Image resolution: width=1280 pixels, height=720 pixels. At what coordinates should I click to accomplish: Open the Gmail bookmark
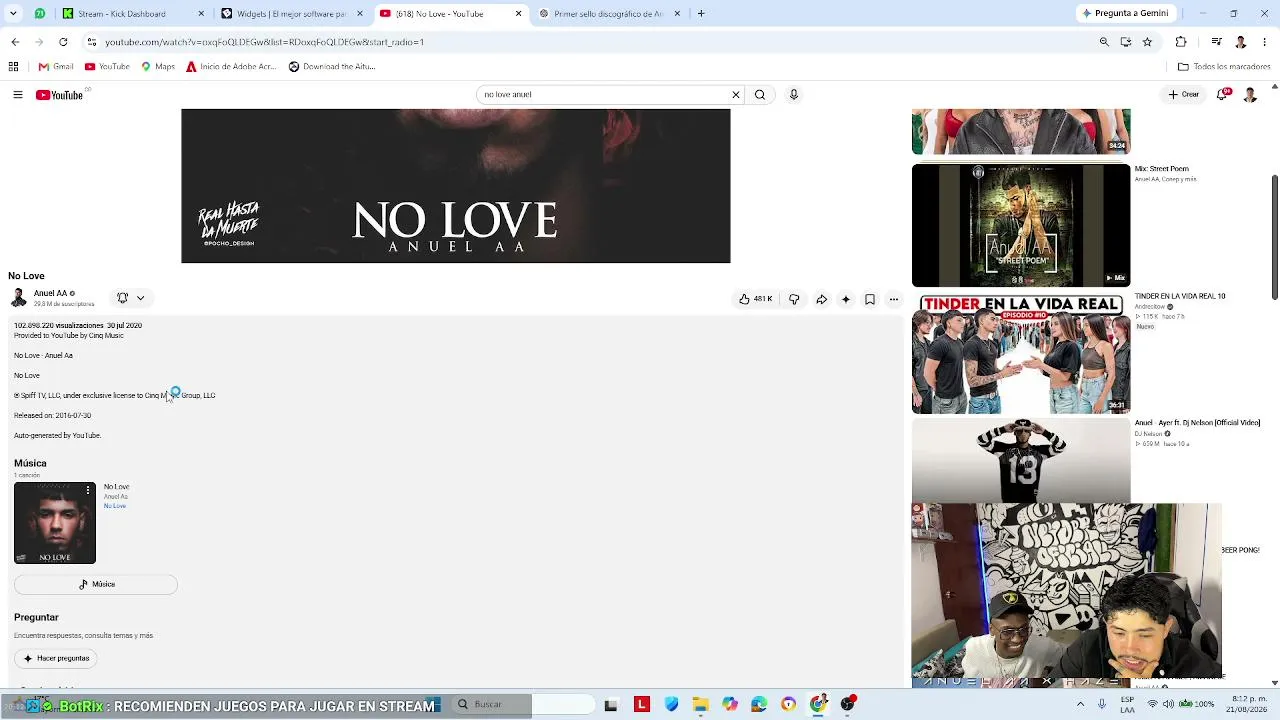tap(56, 67)
